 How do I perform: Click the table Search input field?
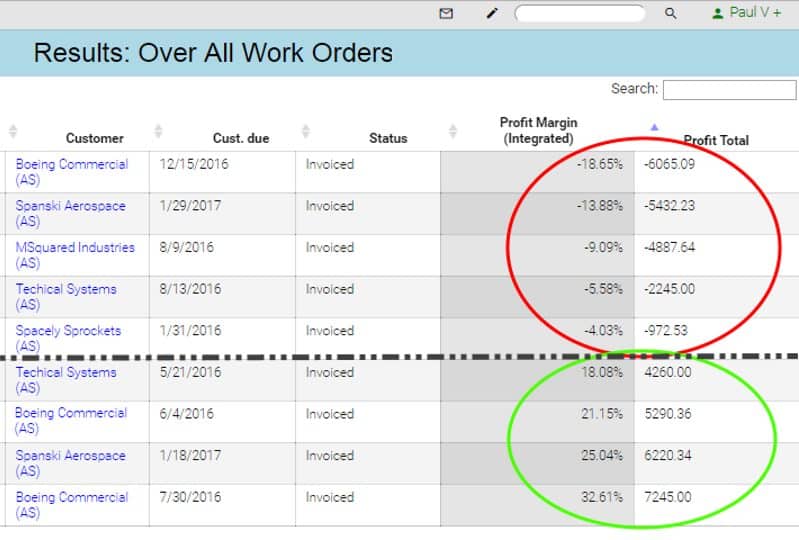coord(729,90)
